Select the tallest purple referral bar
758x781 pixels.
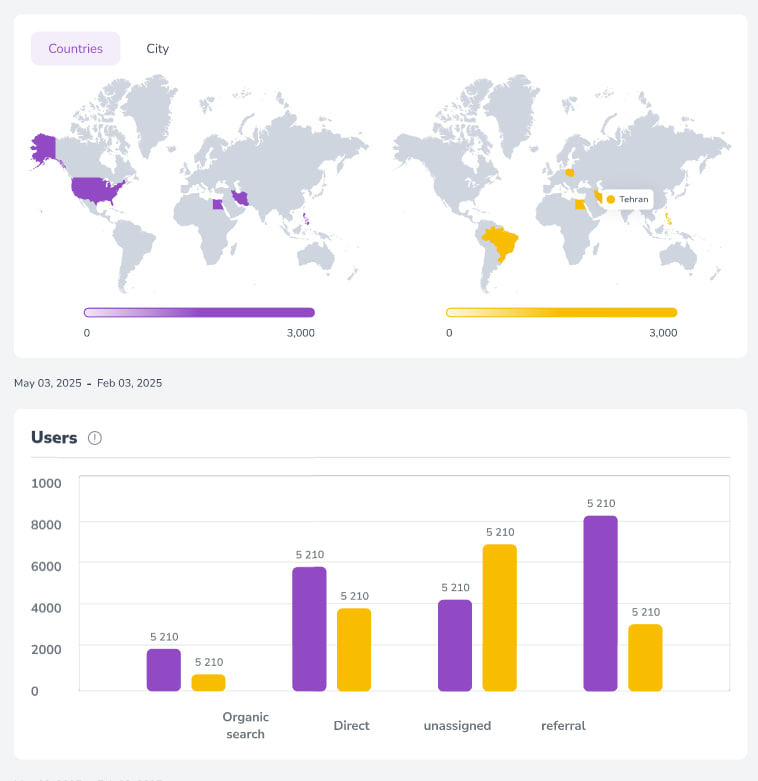pos(600,603)
